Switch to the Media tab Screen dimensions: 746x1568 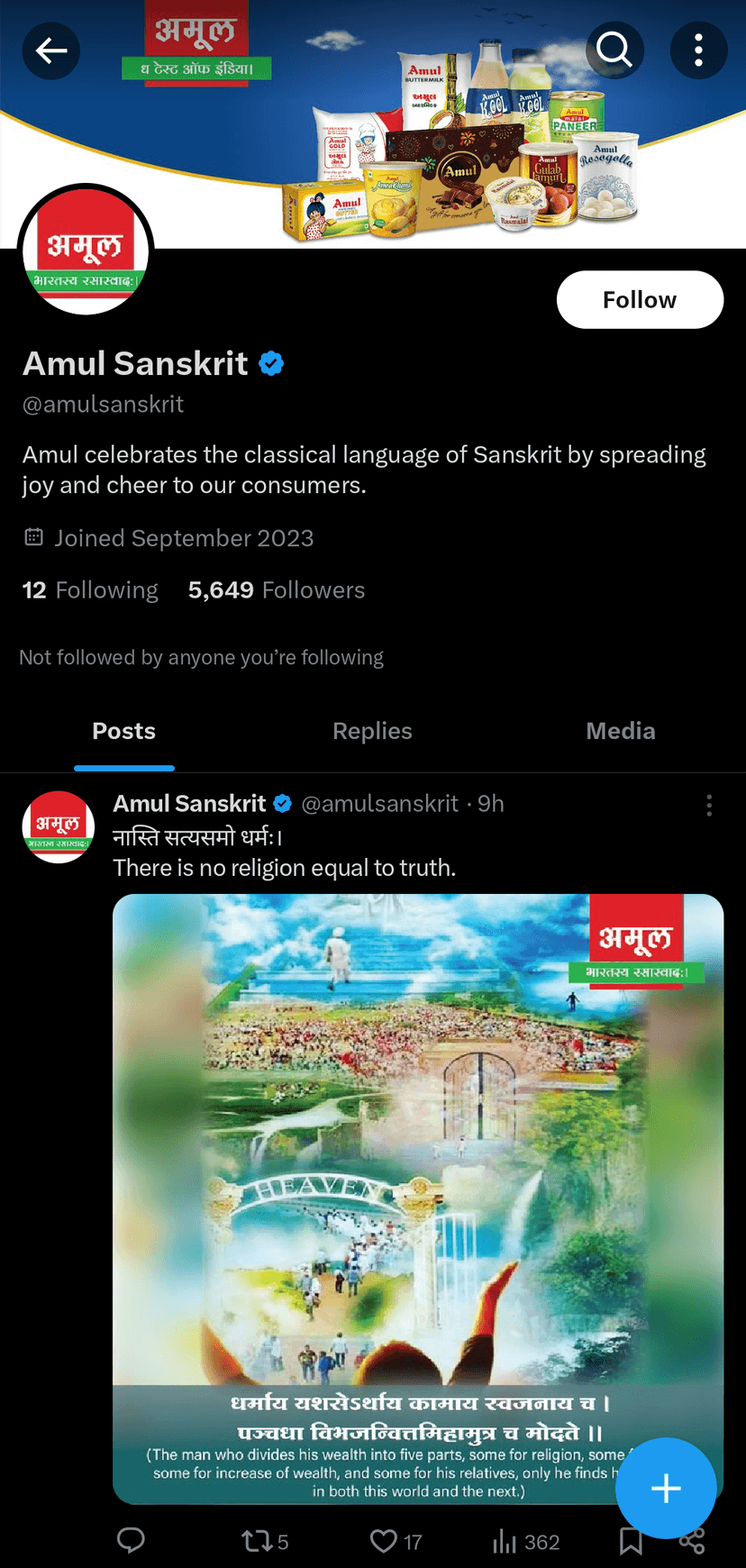620,731
